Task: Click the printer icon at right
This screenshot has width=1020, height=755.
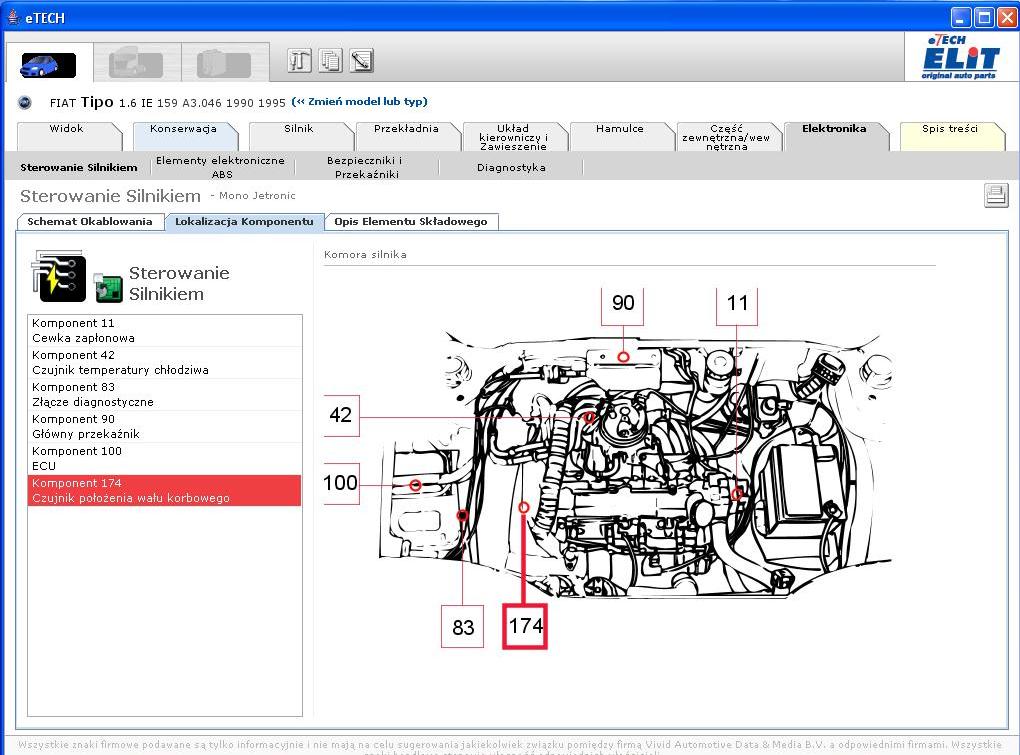Action: coord(996,195)
